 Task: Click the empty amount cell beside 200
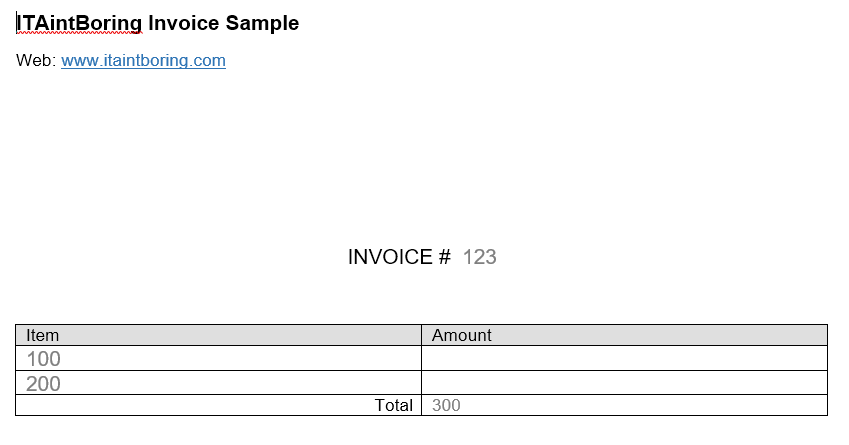[624, 383]
